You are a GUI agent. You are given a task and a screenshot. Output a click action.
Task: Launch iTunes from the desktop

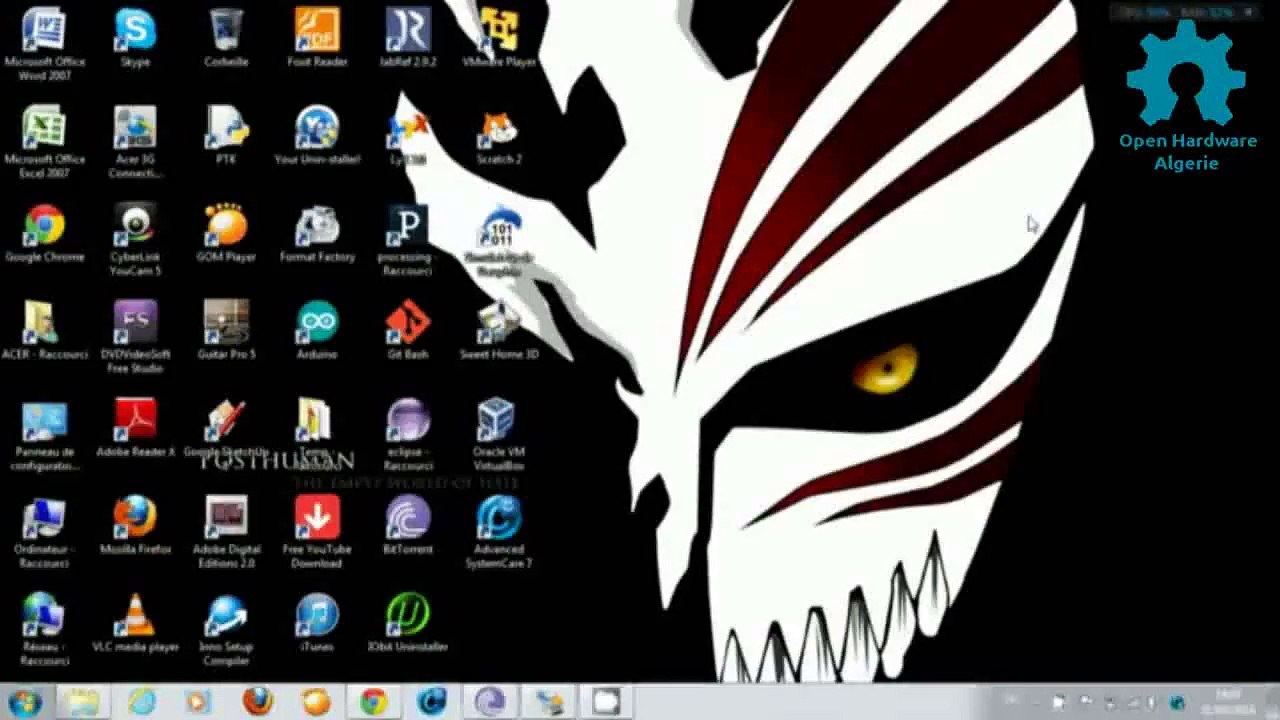coord(317,623)
